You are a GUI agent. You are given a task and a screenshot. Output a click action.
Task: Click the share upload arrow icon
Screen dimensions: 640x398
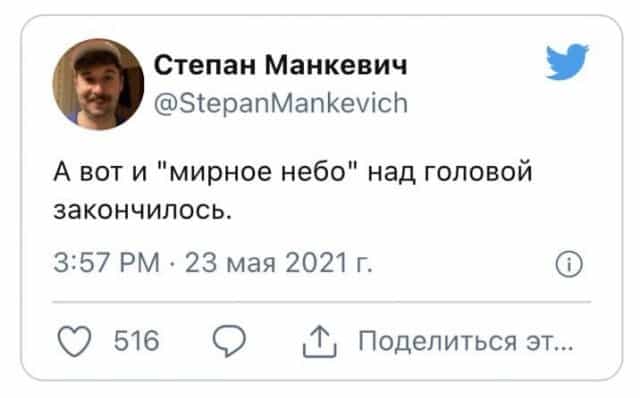pos(320,342)
